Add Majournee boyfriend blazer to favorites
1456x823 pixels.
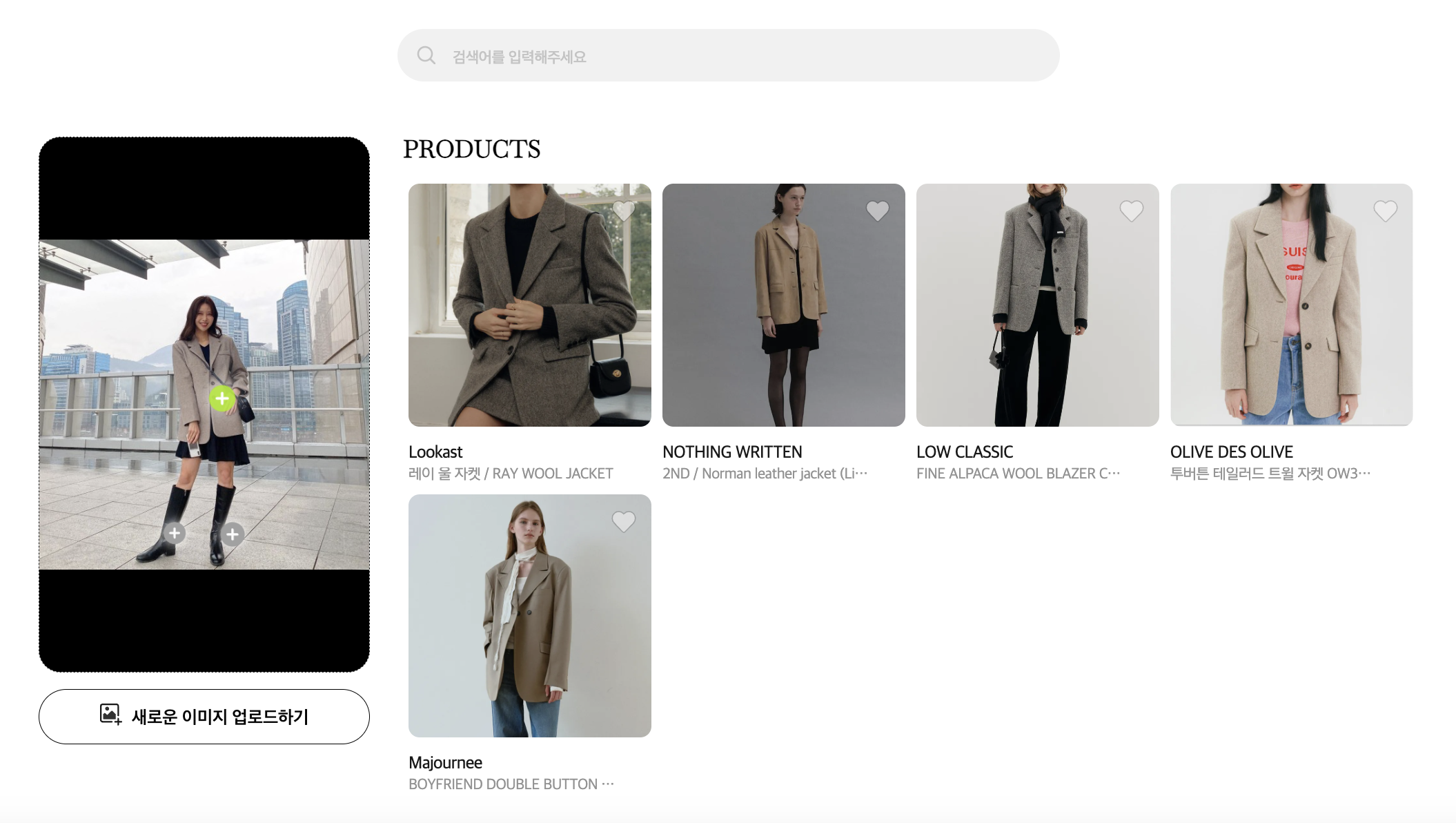[623, 521]
